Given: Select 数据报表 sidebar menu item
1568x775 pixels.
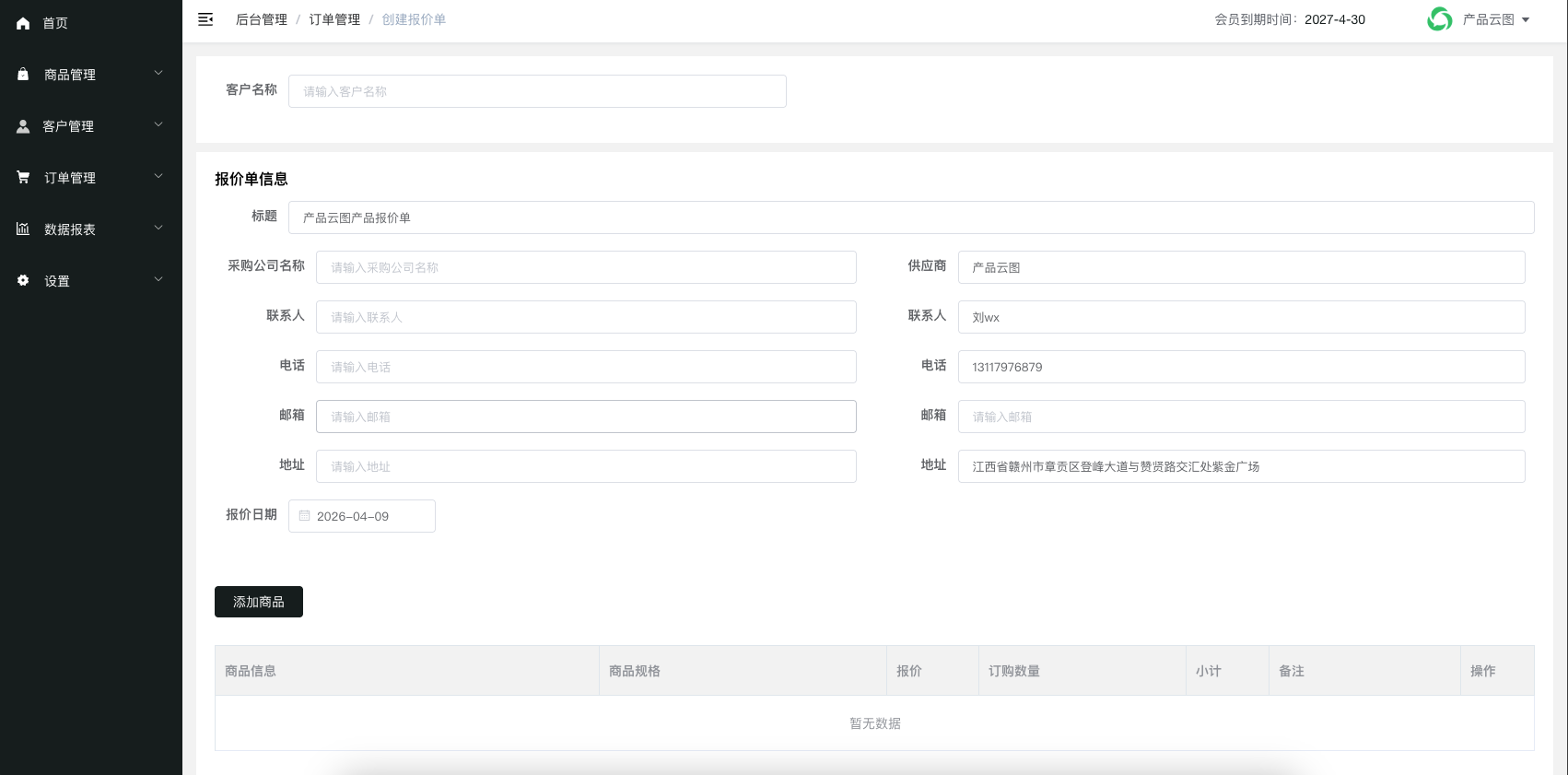Looking at the screenshot, I should [x=91, y=229].
